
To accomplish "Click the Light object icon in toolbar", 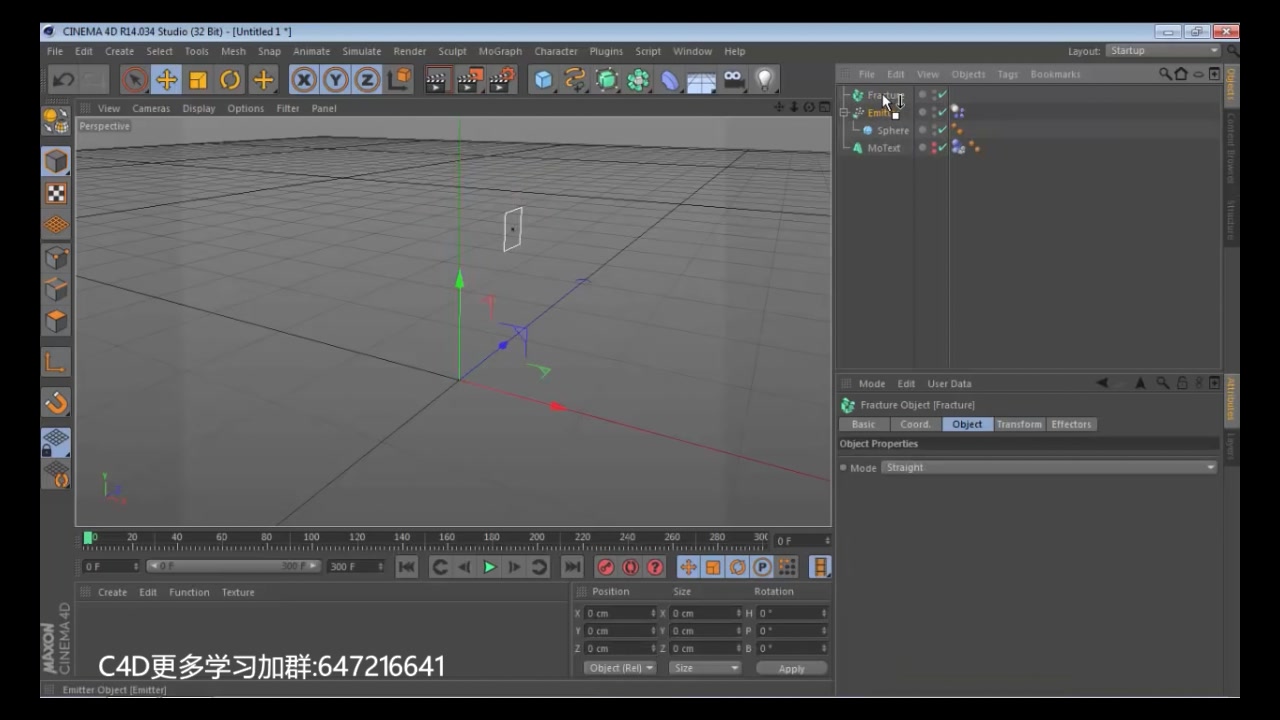I will [x=764, y=79].
